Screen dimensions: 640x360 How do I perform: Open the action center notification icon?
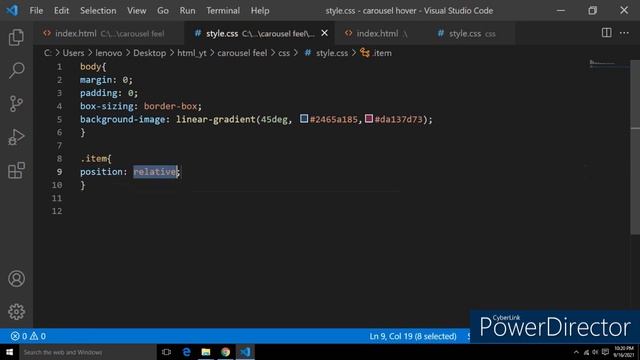point(605,352)
